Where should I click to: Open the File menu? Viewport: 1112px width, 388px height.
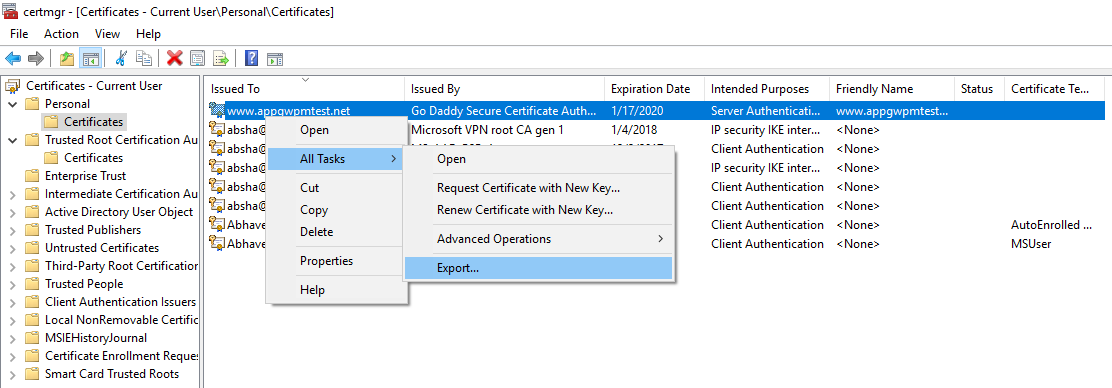click(x=19, y=34)
